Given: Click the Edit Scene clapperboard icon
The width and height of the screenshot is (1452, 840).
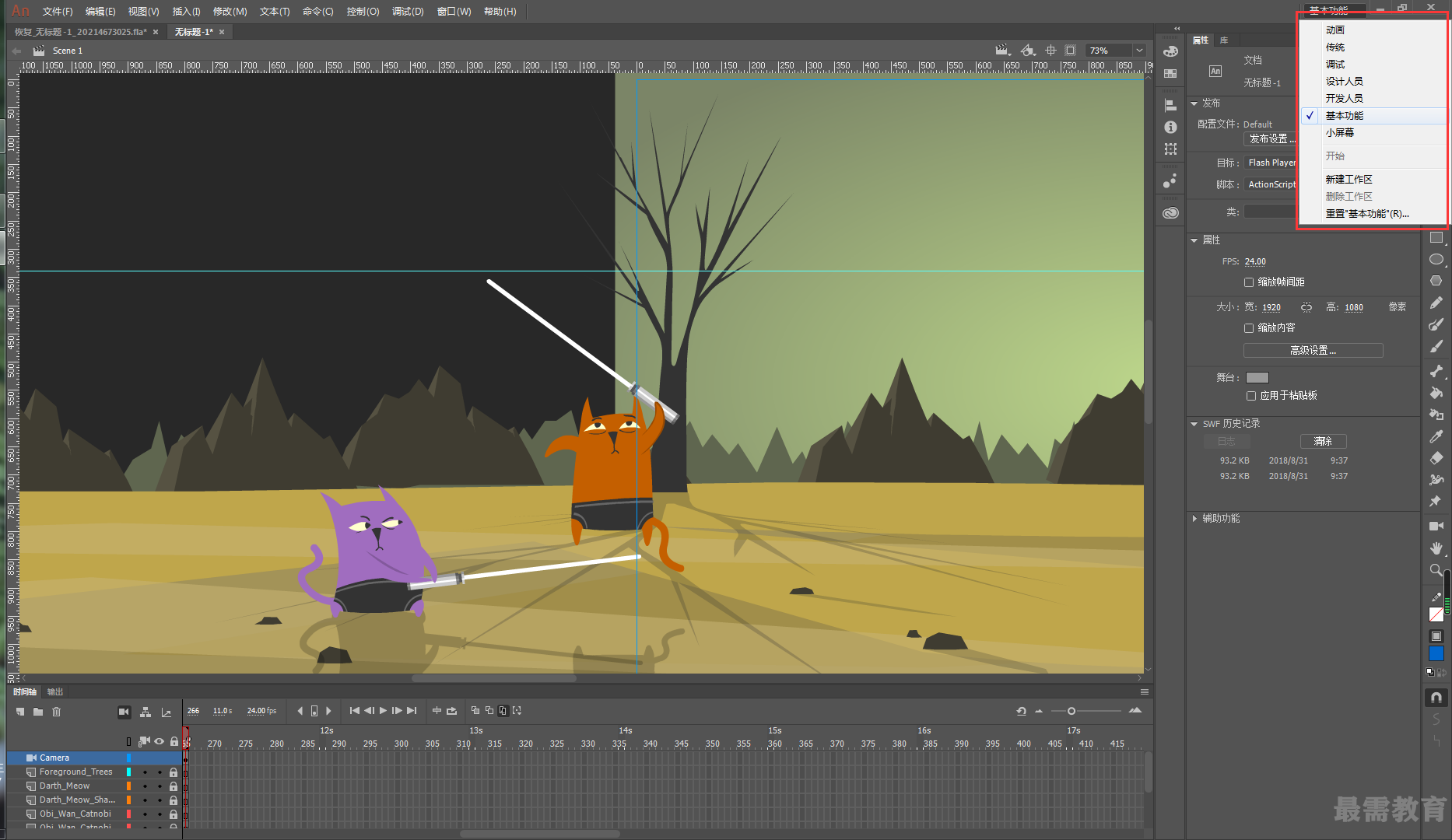Looking at the screenshot, I should tap(1002, 50).
